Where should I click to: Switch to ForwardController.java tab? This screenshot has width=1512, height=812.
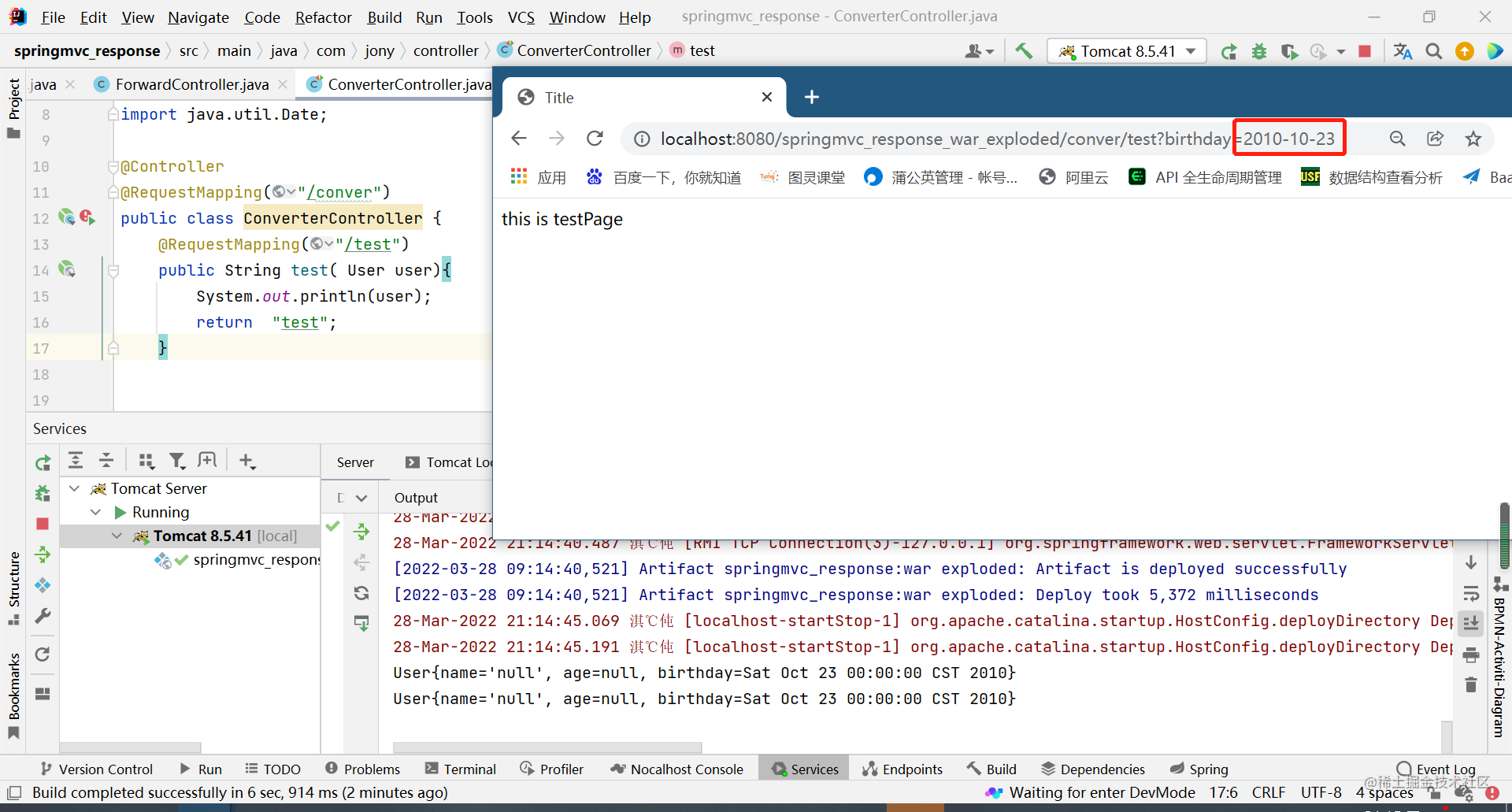click(191, 84)
